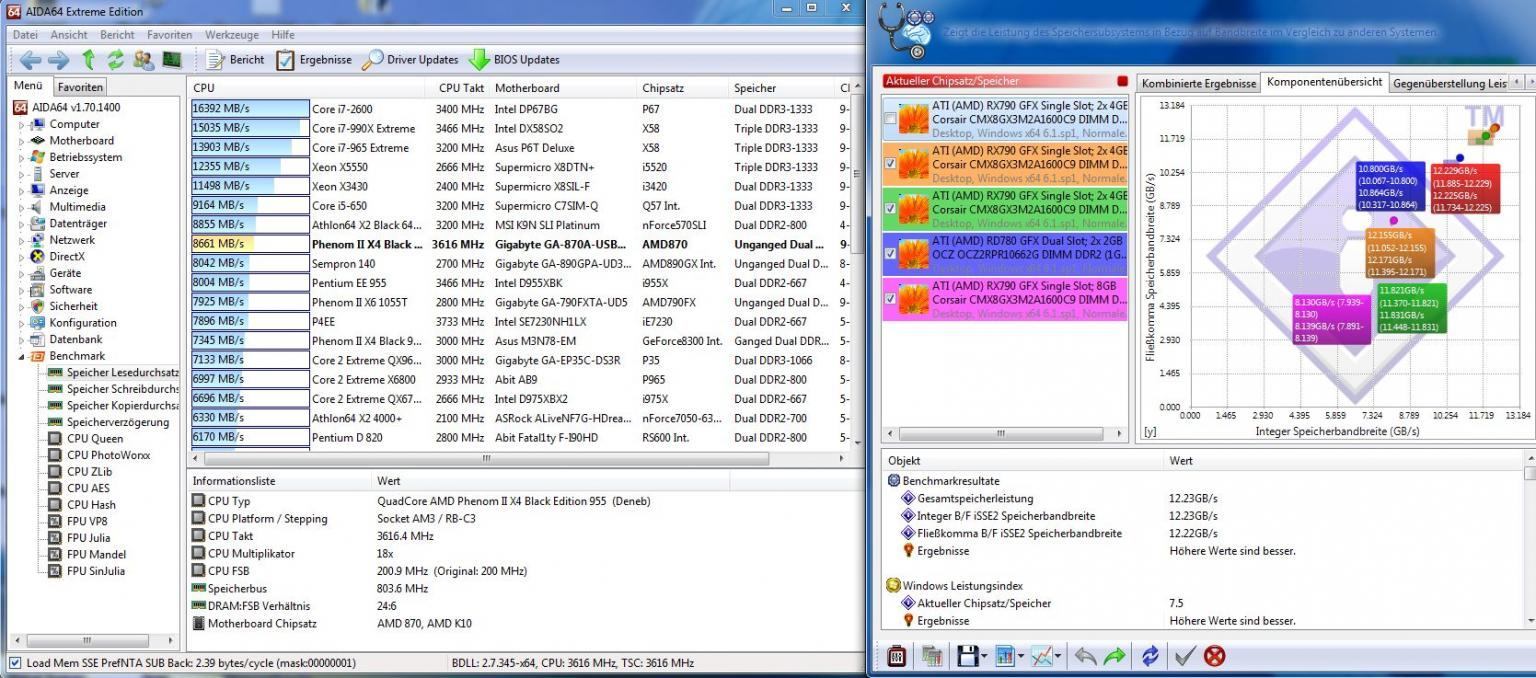Open the Bericht report in AIDA64
Viewport: 1536px width, 678px height.
pyautogui.click(x=236, y=60)
